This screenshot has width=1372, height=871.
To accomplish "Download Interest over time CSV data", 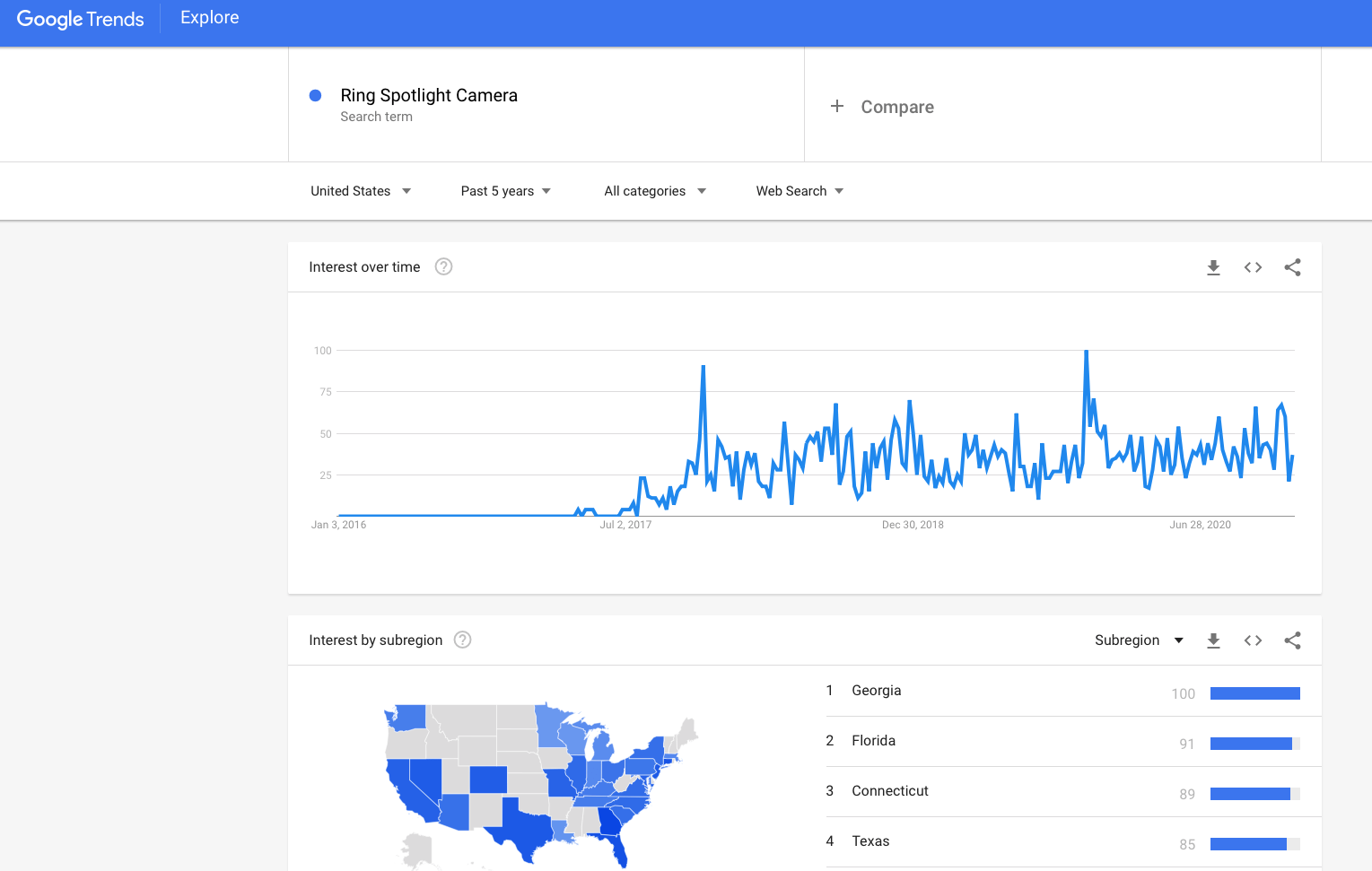I will coord(1213,267).
